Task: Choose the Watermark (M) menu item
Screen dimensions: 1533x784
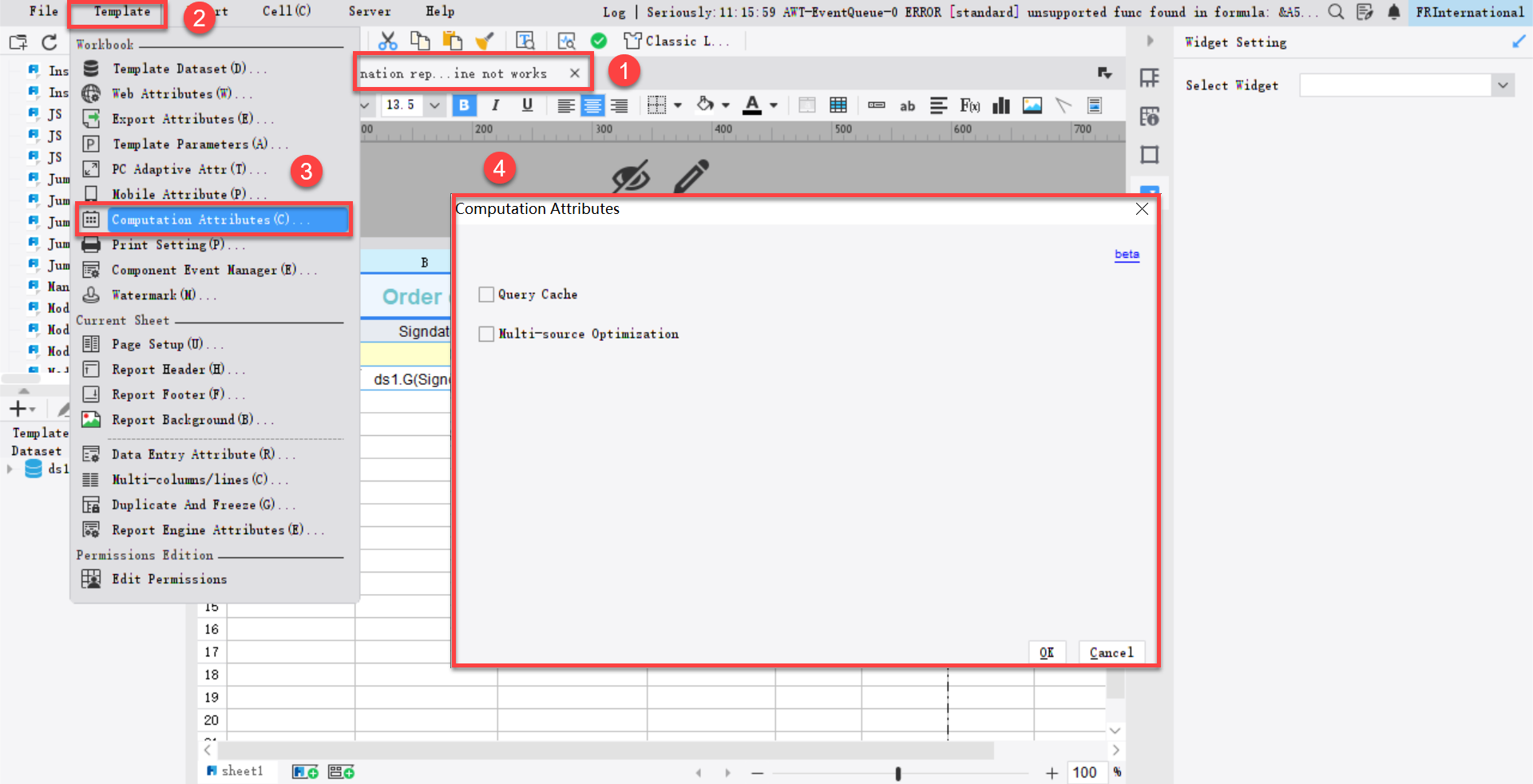Action: tap(164, 295)
